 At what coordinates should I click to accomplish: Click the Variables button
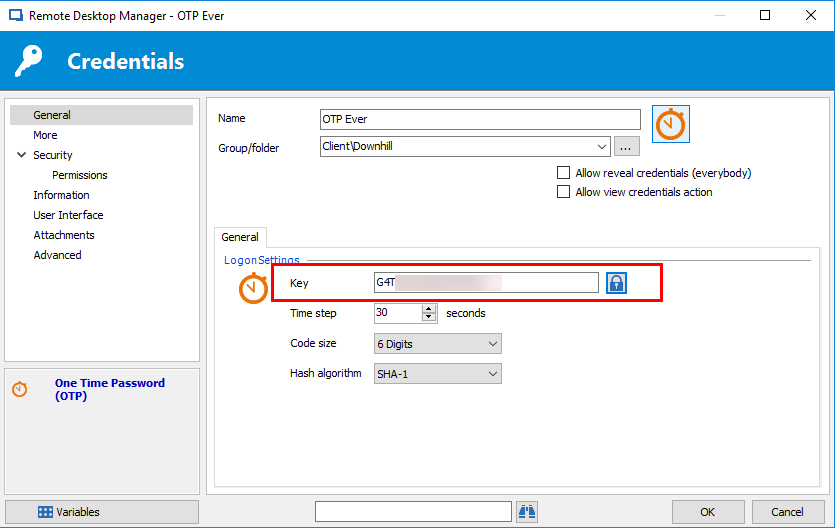102,512
